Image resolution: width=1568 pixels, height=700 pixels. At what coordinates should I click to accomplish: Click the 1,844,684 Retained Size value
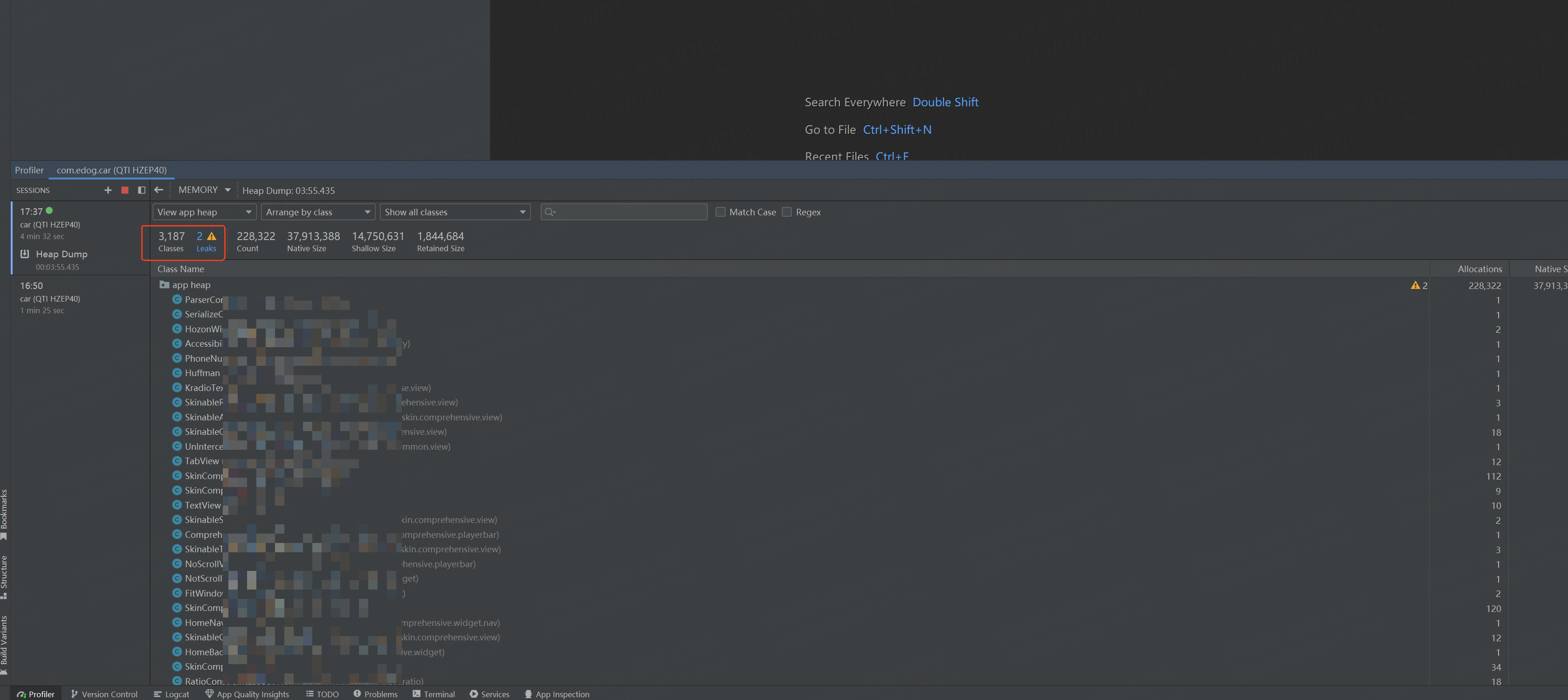tap(440, 236)
